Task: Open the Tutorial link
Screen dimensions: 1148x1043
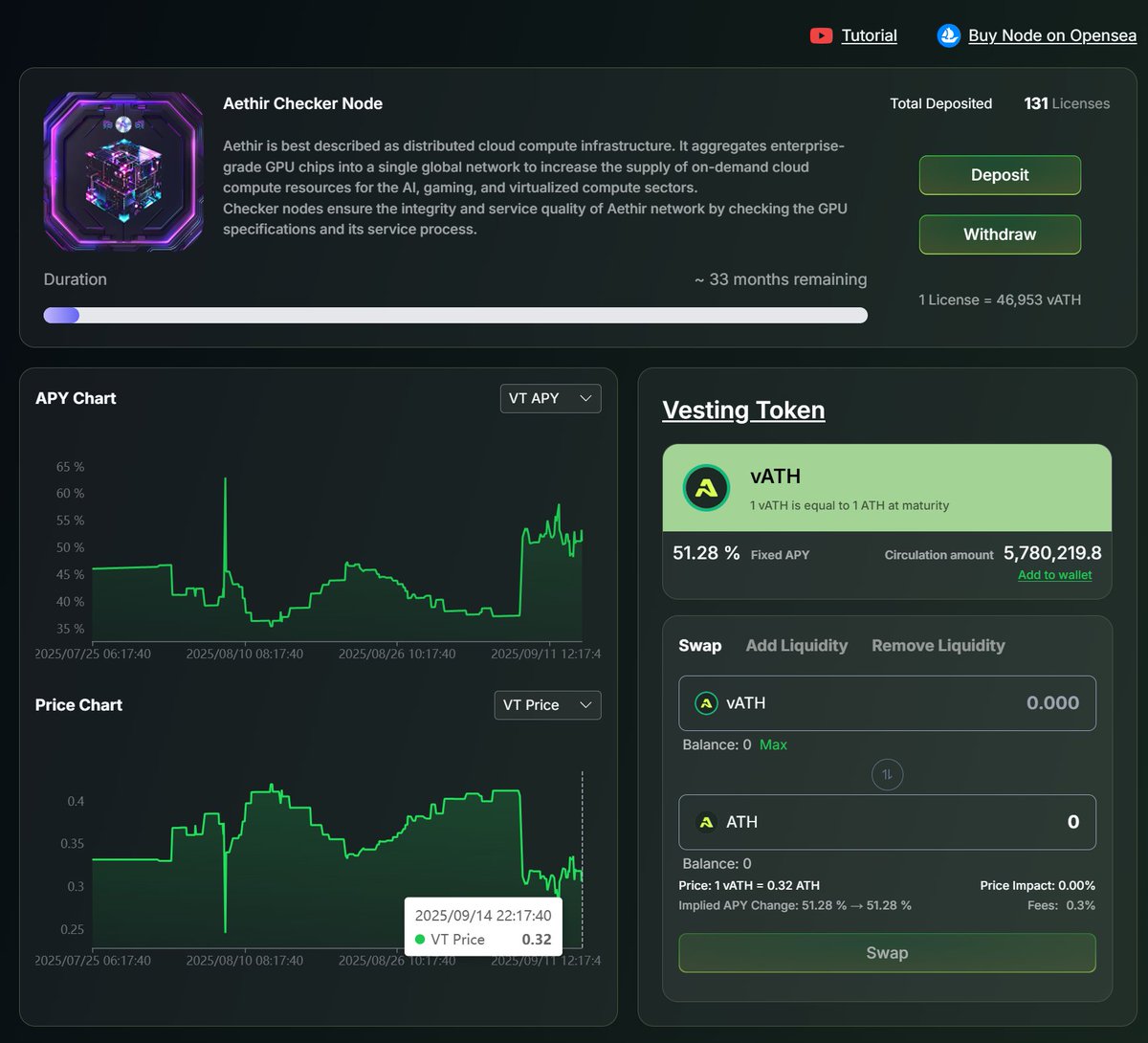Action: (x=869, y=35)
